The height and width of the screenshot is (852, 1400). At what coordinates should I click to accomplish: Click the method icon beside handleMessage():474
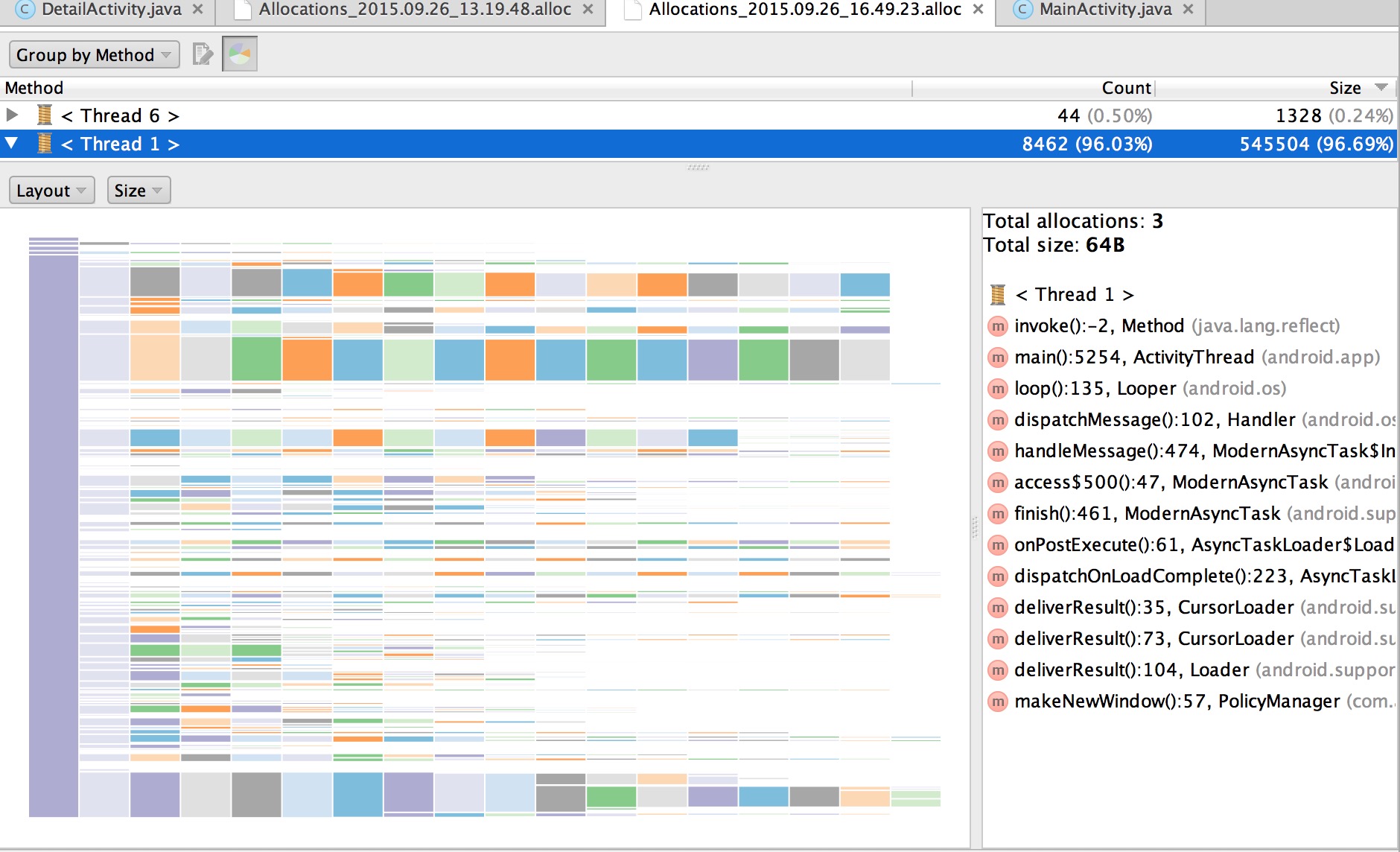(x=998, y=451)
